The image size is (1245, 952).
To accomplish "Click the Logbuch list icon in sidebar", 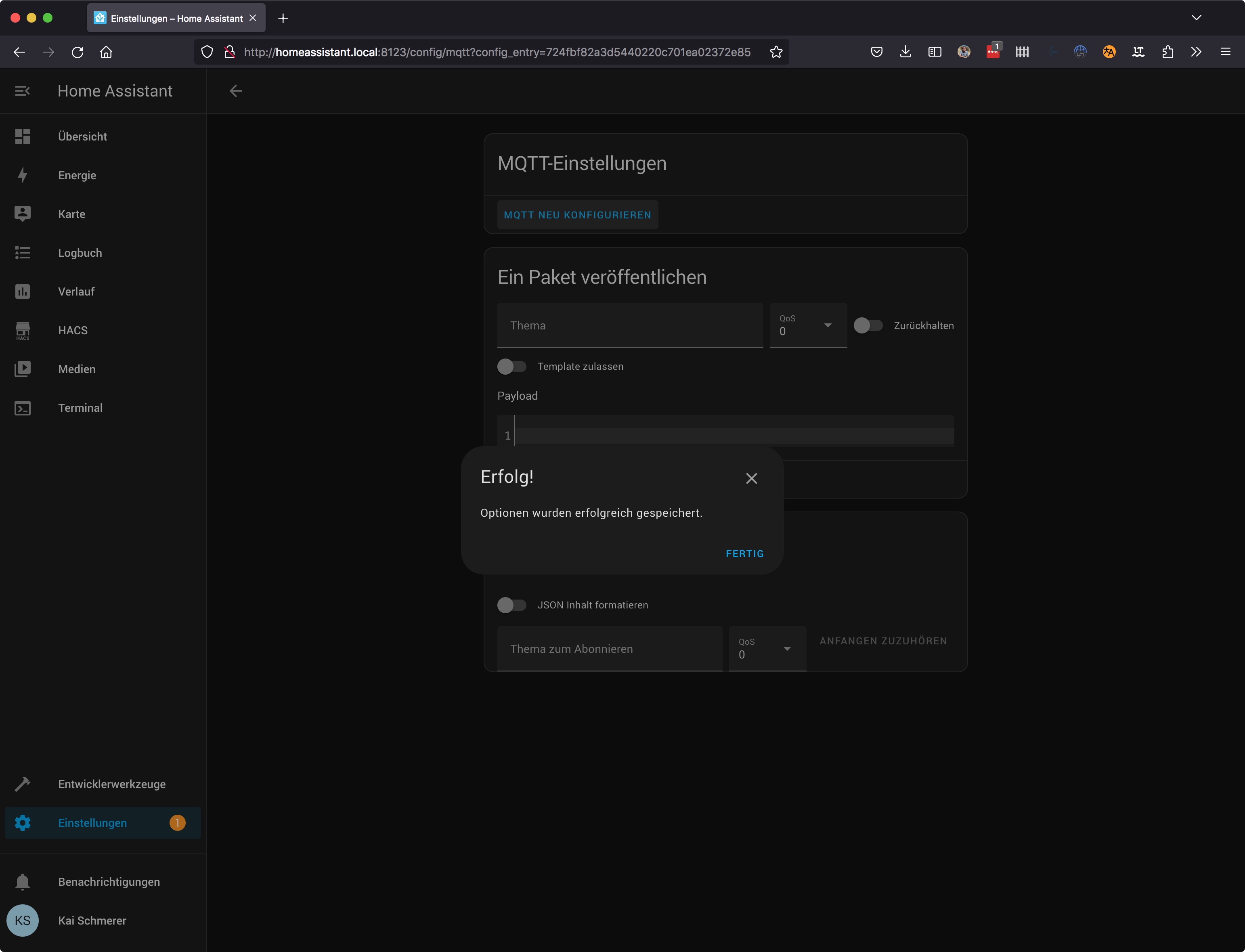I will tap(23, 253).
